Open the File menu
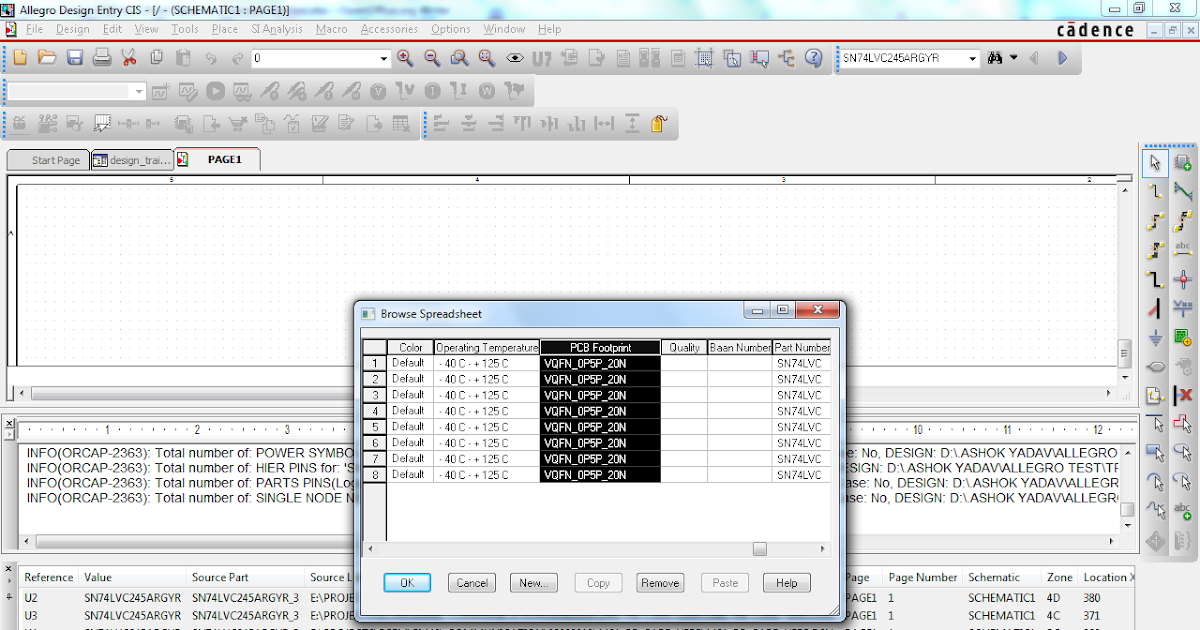Image resolution: width=1200 pixels, height=630 pixels. click(x=34, y=29)
